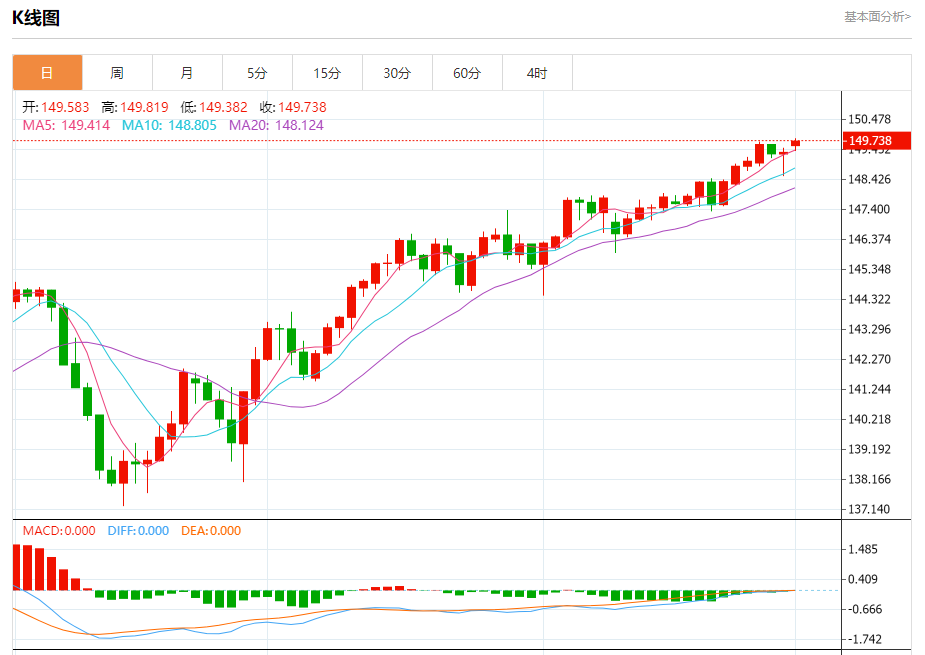
Task: Click the latest red candlestick on the far right
Action: (795, 143)
